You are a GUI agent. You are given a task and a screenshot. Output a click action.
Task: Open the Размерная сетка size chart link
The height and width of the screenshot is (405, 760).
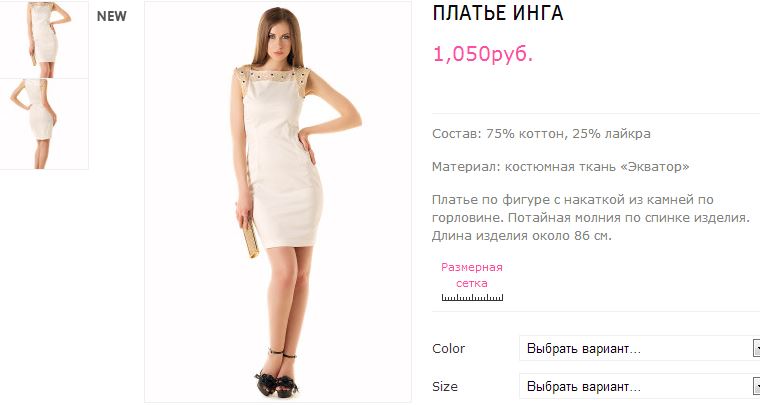[472, 275]
